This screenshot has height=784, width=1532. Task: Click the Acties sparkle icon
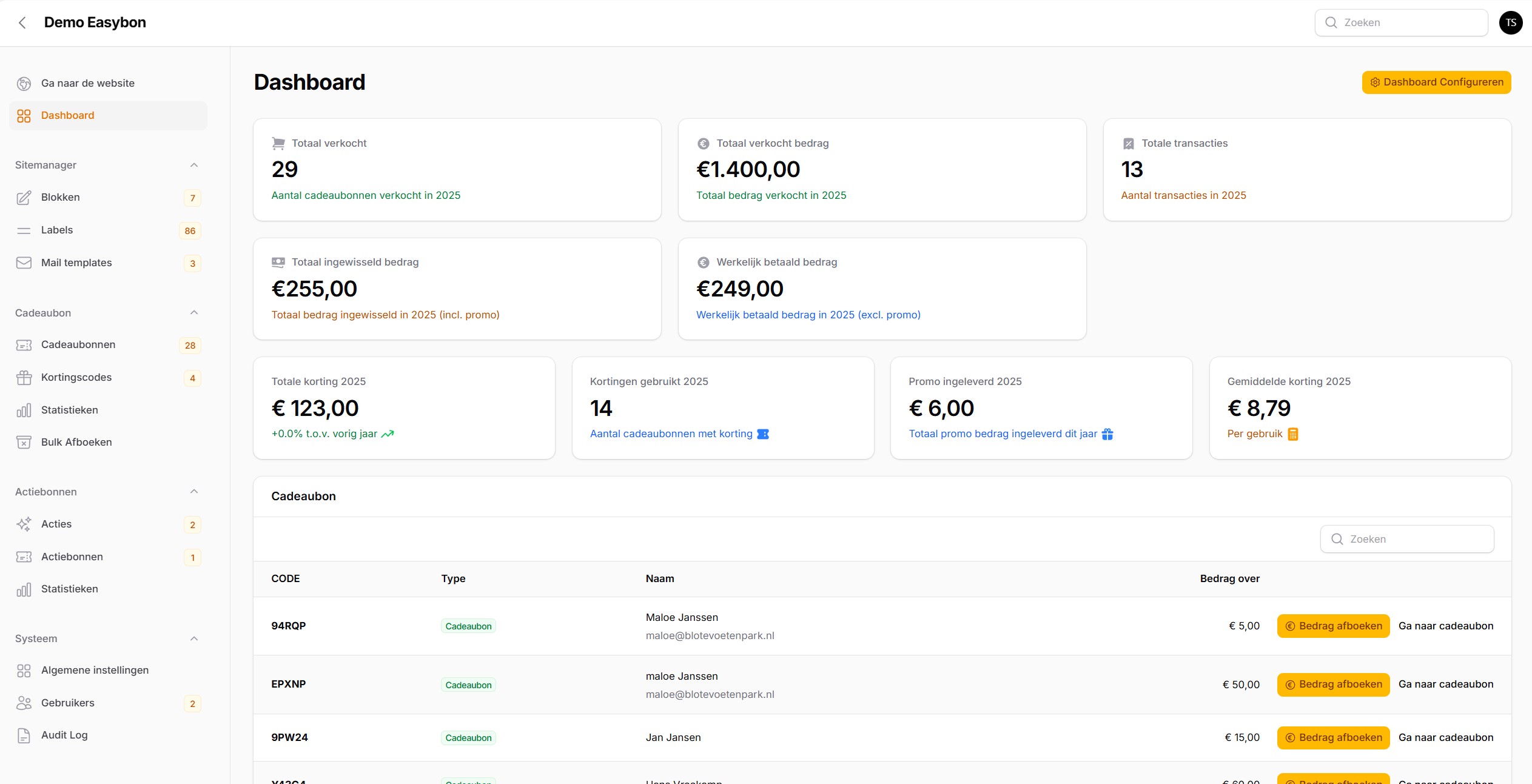click(24, 524)
